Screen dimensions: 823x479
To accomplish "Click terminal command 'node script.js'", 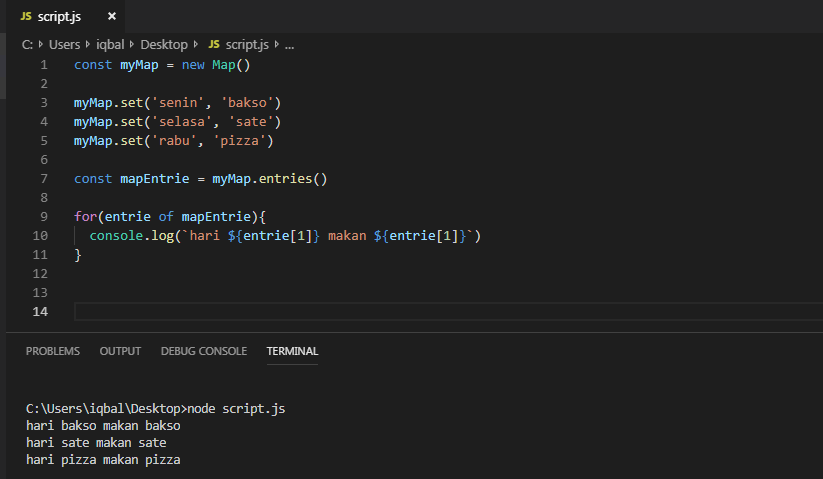I will (x=236, y=409).
